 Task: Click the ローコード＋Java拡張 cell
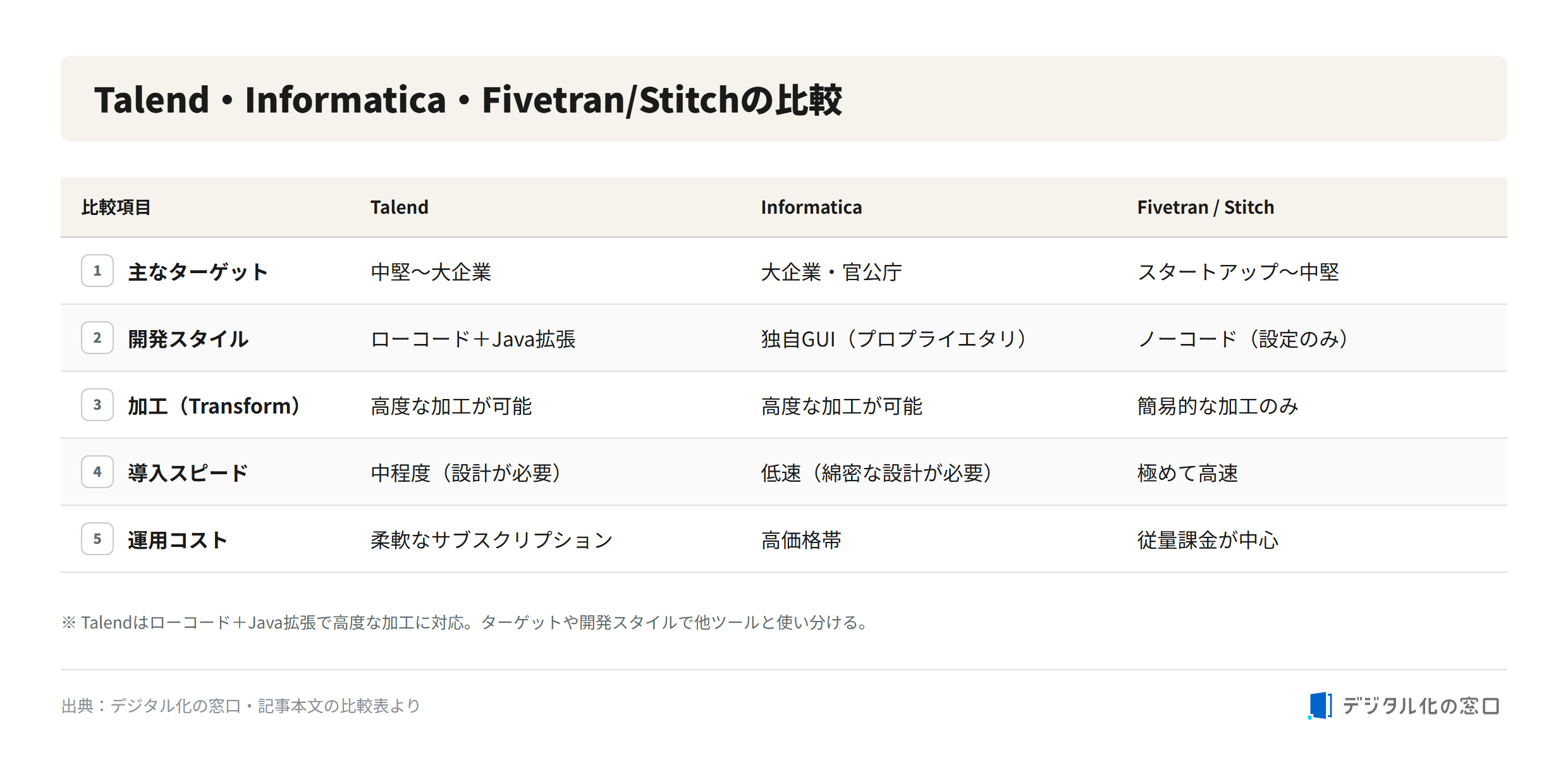473,339
